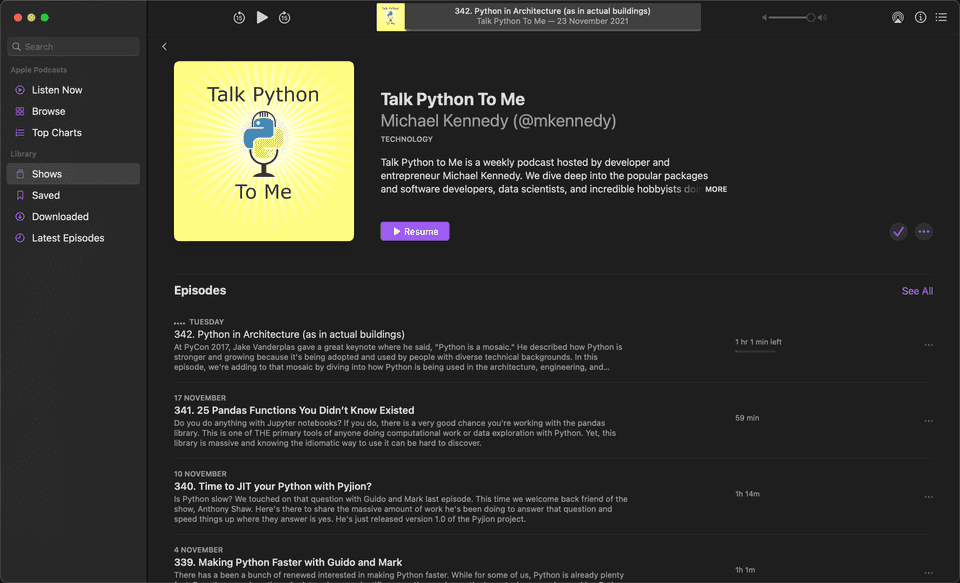960x583 pixels.
Task: Open the AirPlay output menu
Action: [898, 18]
